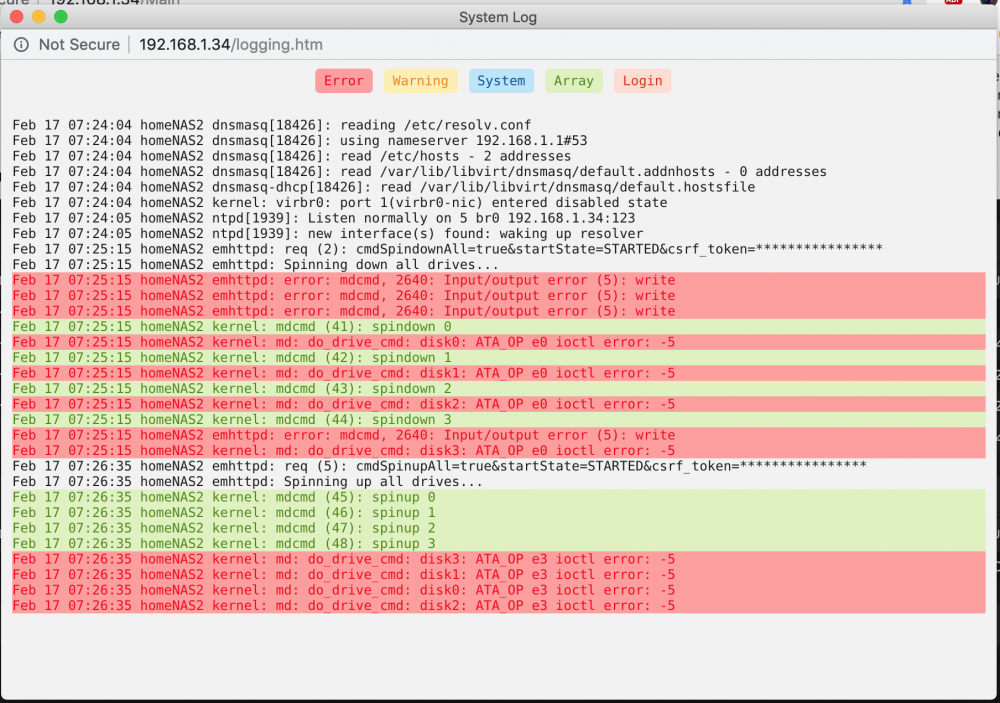Select the 'disk0: ATA_OP e3 ioctl error' line
Screen dimensions: 1000x703
coord(499,590)
